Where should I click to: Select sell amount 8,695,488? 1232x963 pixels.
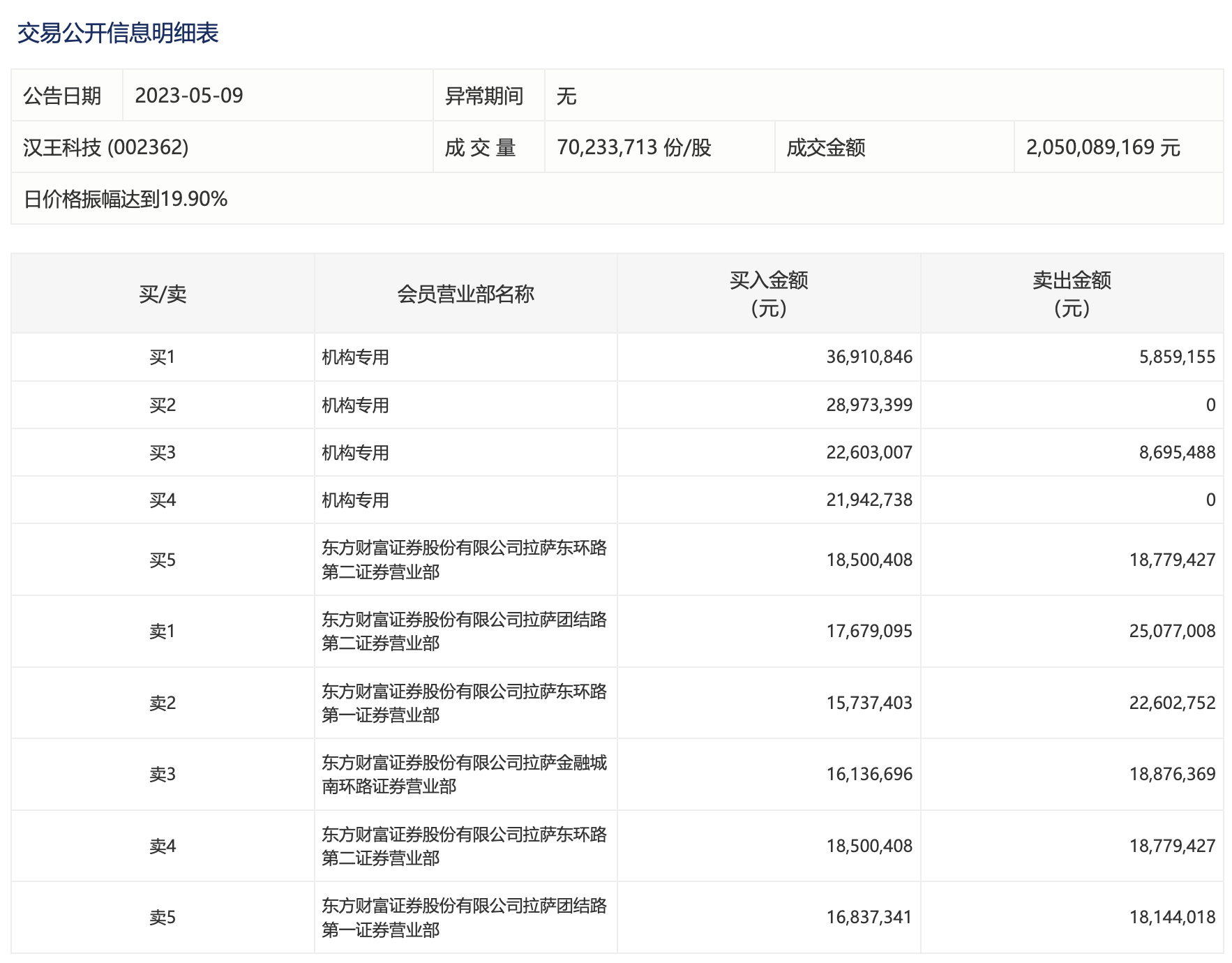click(x=1178, y=452)
